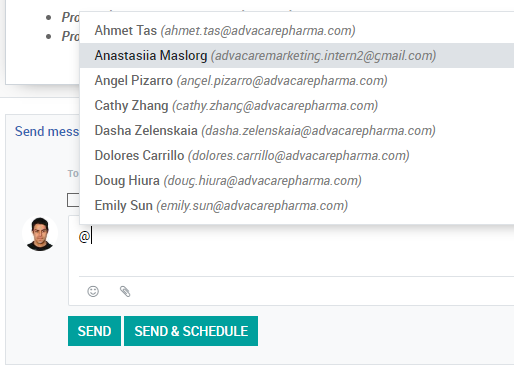Mention Angel Pizarro from the dropdown

tap(297, 80)
